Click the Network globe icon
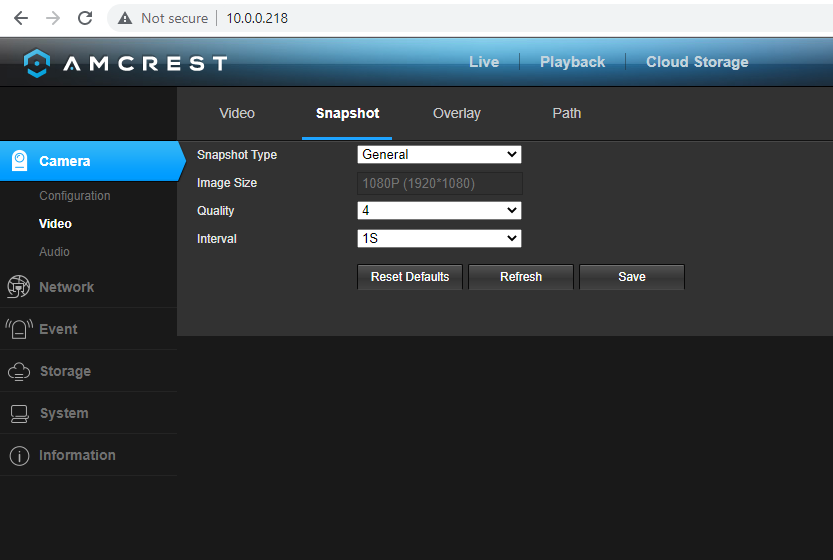 coord(19,287)
